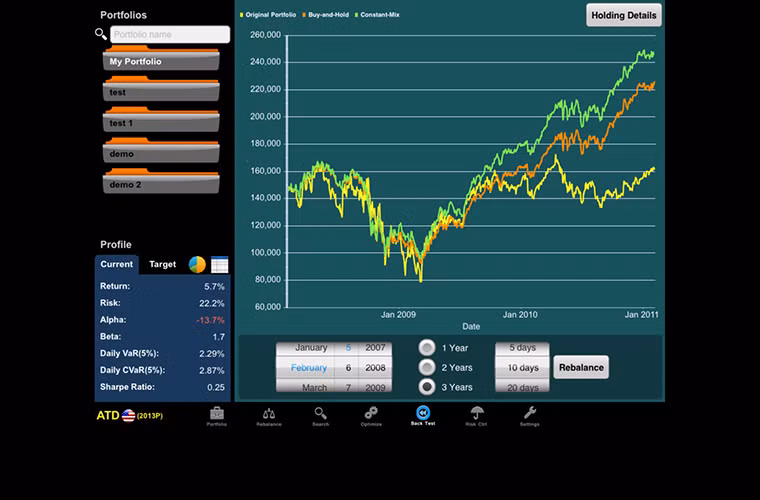Show the table profile view
The image size is (760, 500).
pos(220,265)
